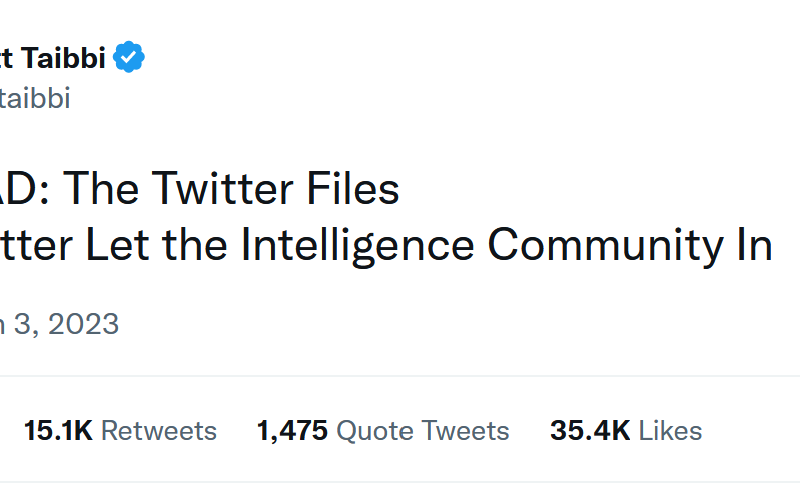View the 15.1K Retweets list

[120, 431]
